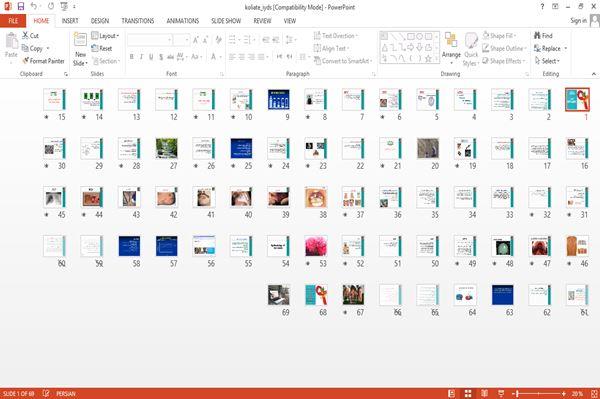Viewport: 600px width, 399px height.
Task: Select slide 63 thumbnail
Action: click(x=502, y=295)
